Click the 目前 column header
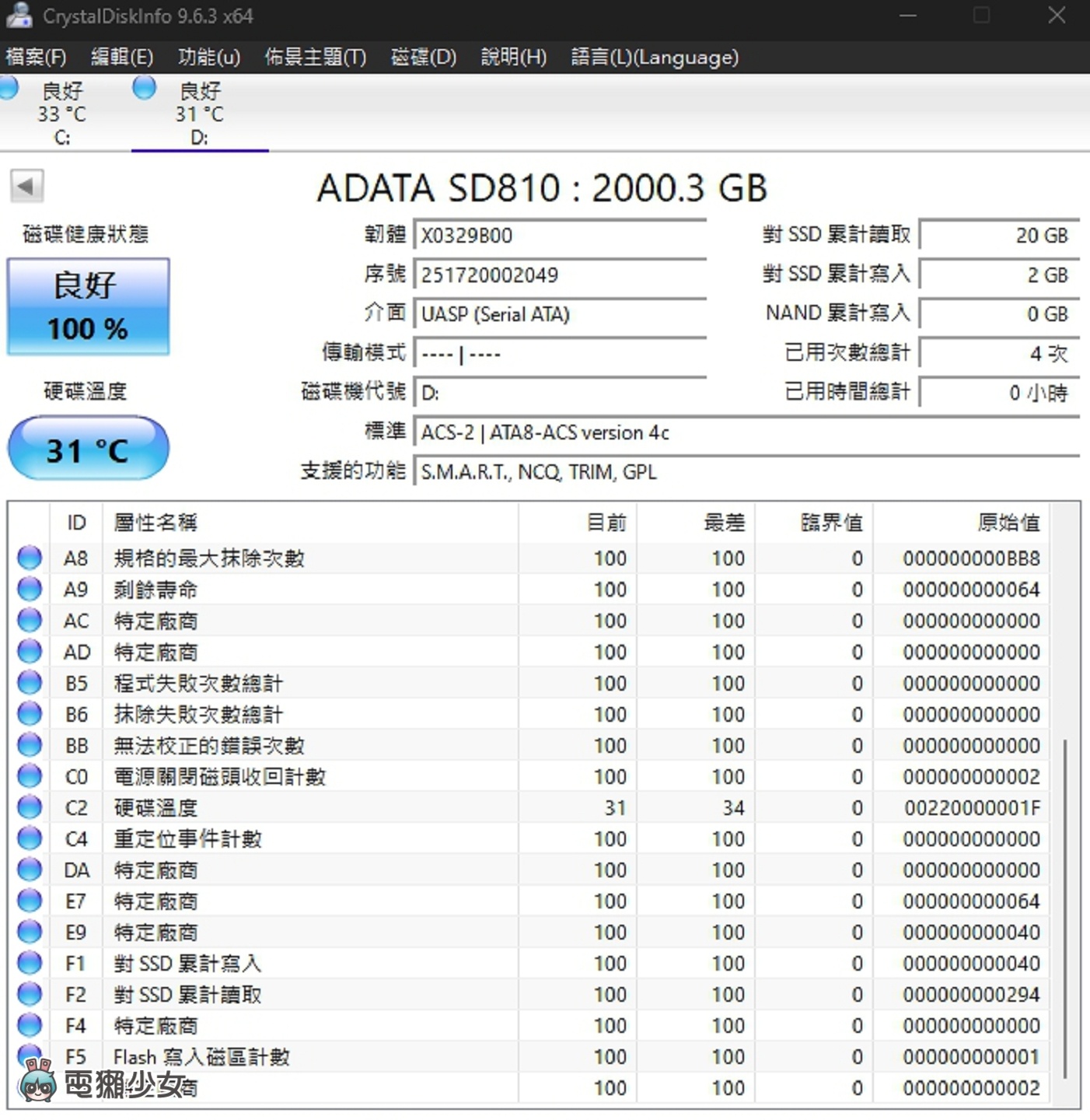 click(578, 523)
